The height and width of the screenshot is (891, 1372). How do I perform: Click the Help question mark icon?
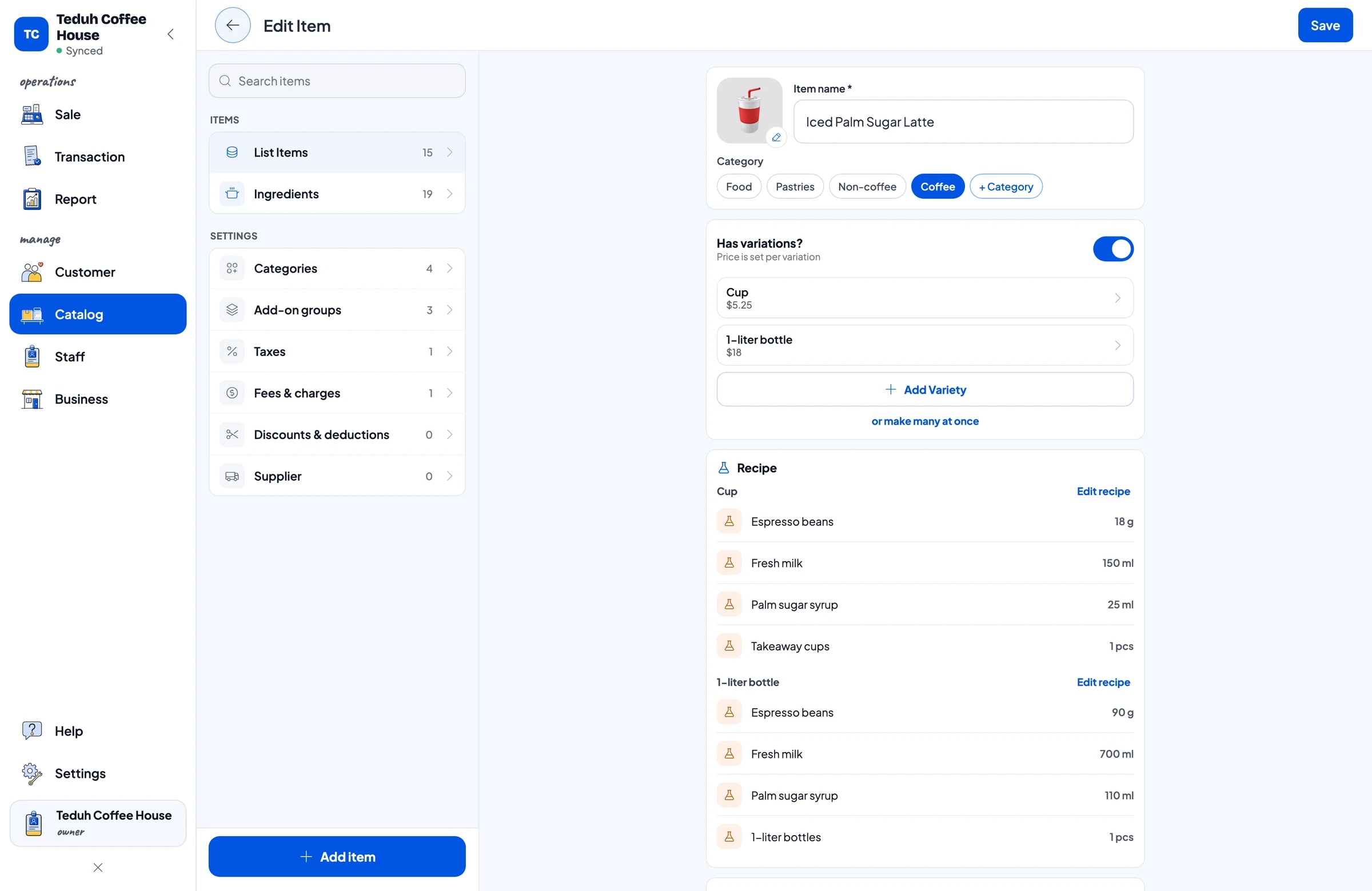pos(31,730)
